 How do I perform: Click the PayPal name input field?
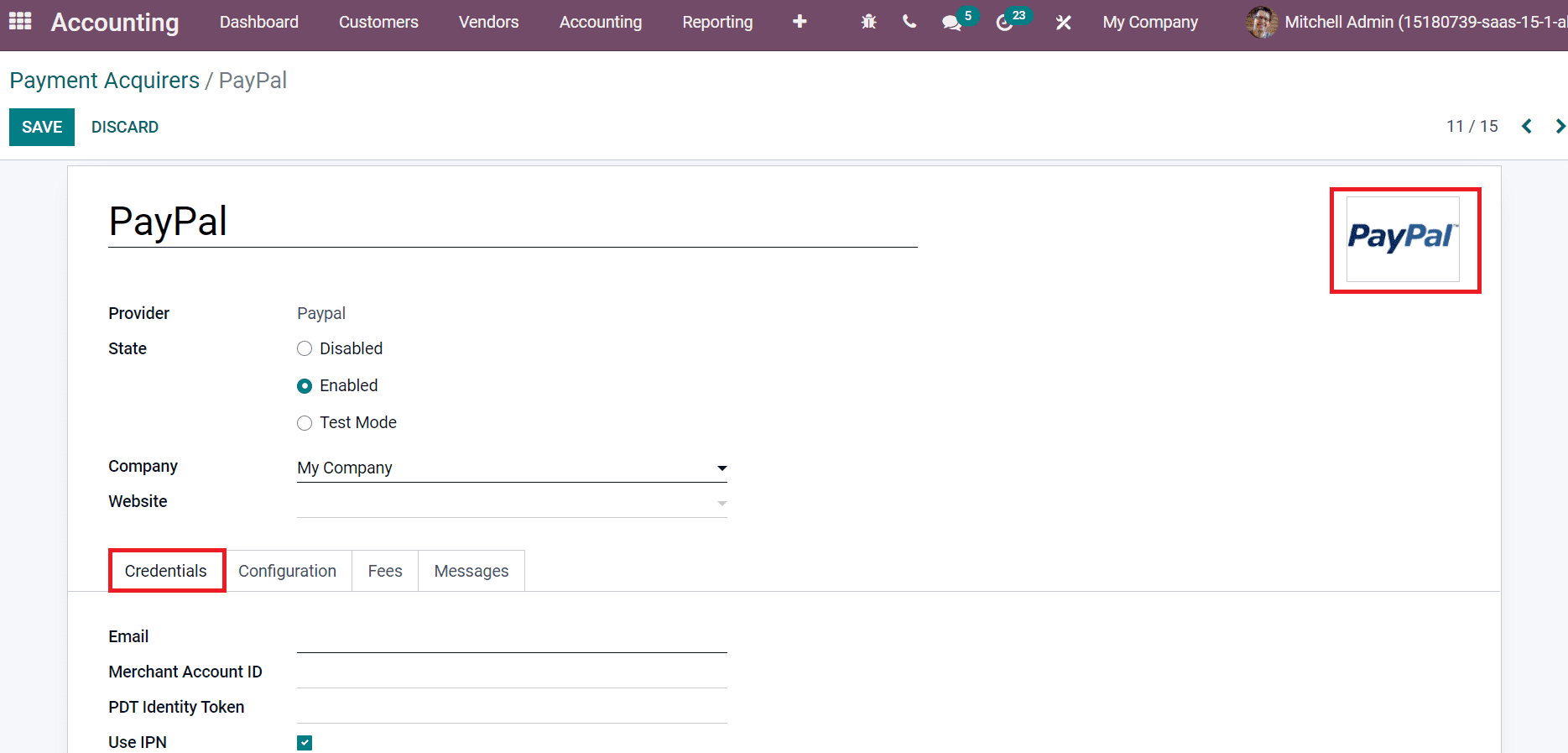[x=513, y=222]
